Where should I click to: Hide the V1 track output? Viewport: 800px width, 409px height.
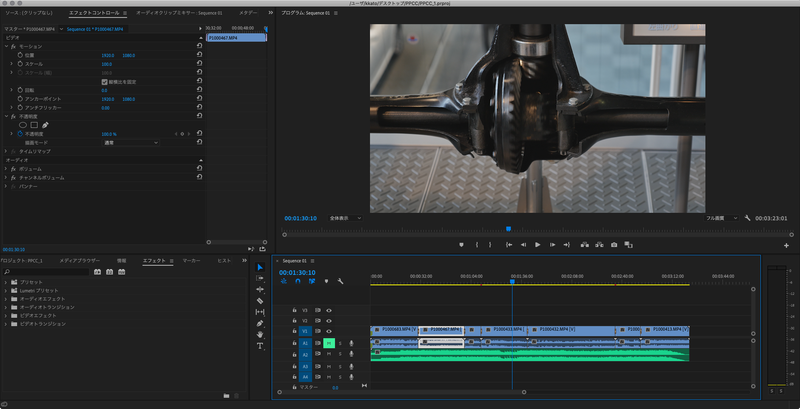click(328, 331)
